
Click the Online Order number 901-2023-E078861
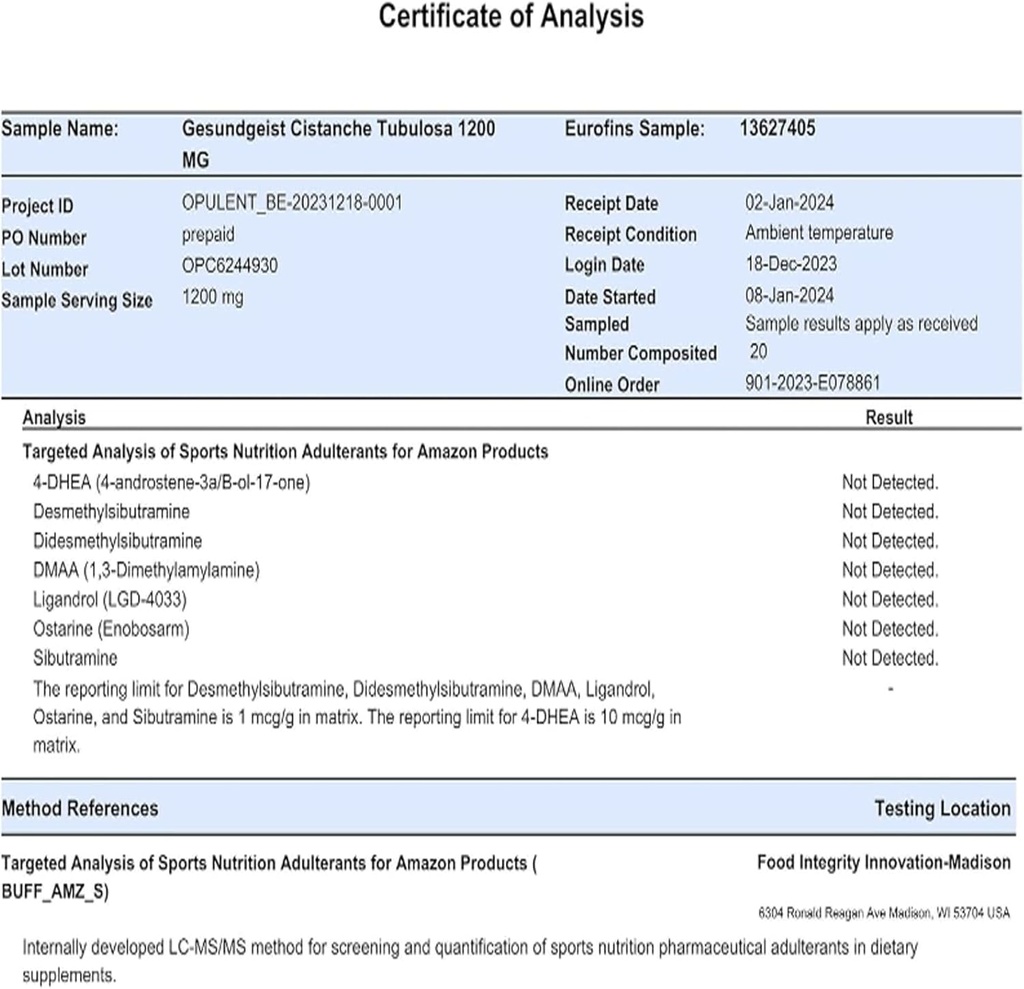click(x=814, y=383)
